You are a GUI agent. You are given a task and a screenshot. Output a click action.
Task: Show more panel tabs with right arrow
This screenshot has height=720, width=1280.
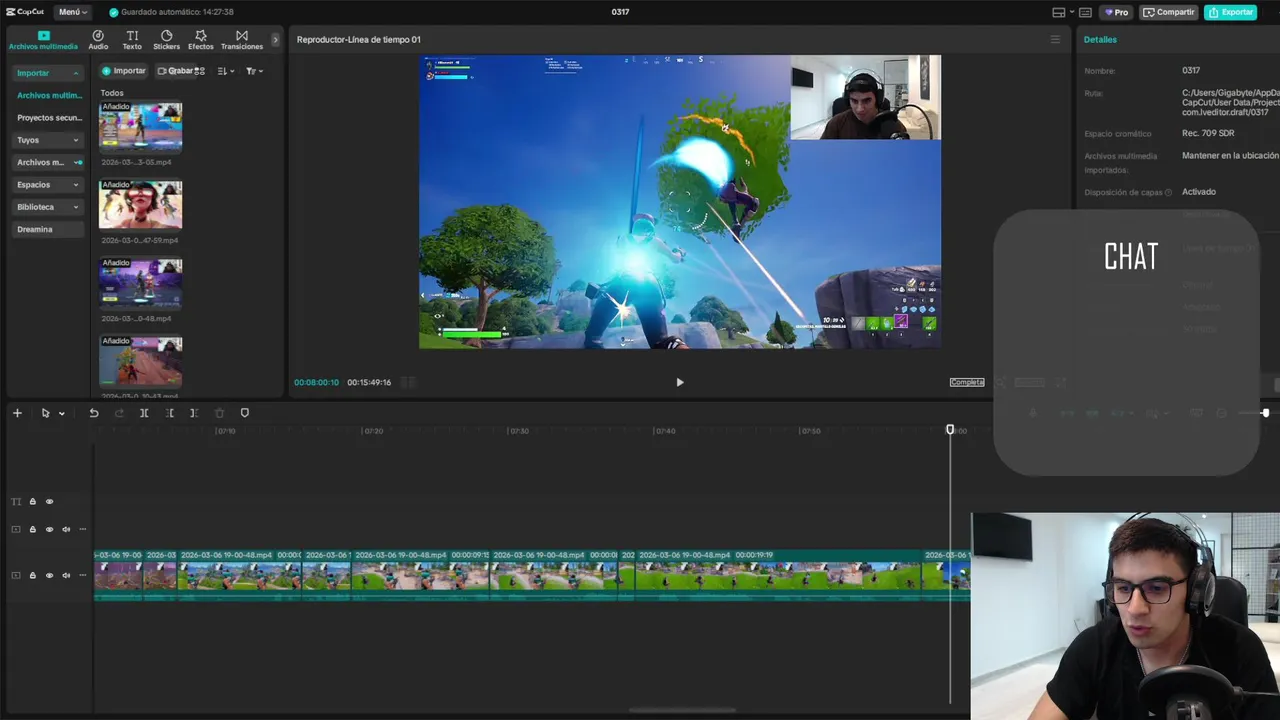[276, 40]
